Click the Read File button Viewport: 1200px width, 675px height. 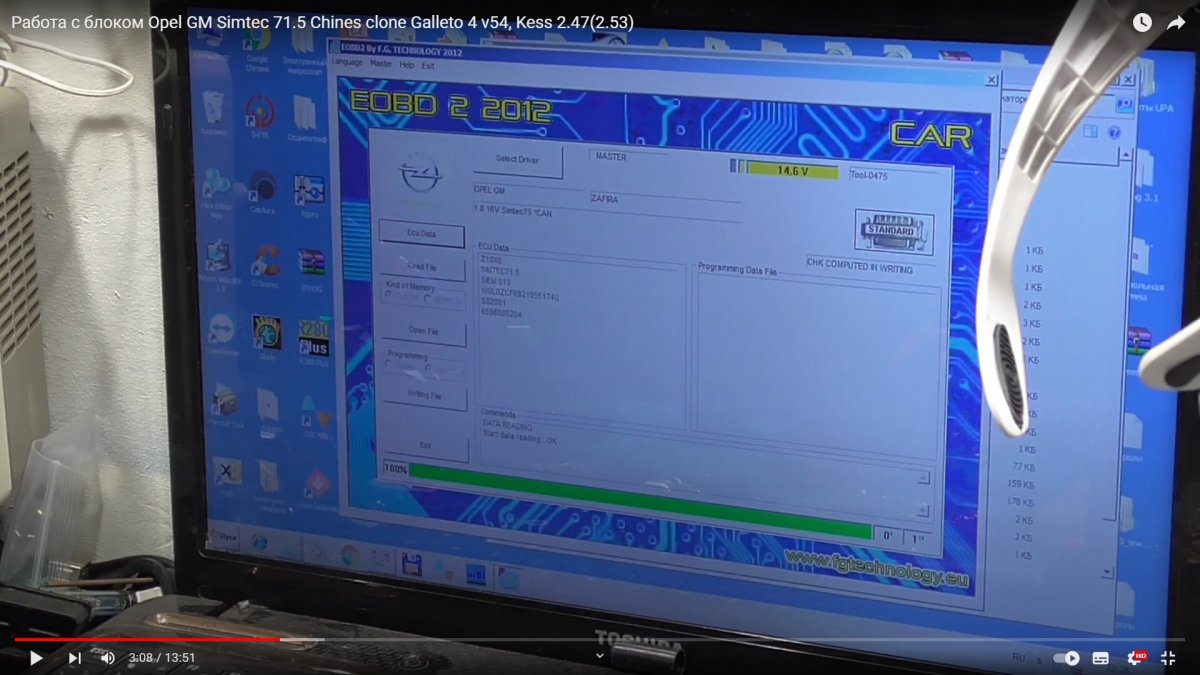coord(423,267)
